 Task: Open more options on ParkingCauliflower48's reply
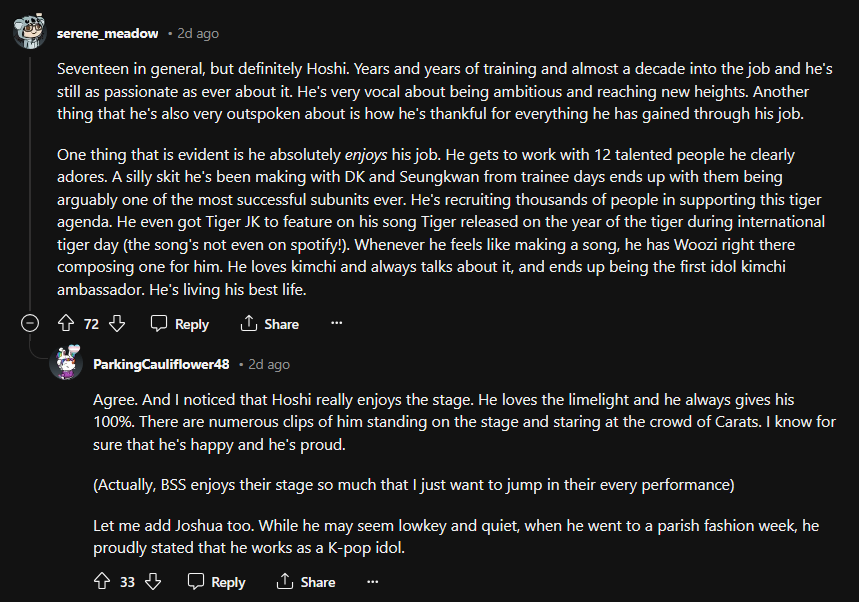click(x=373, y=582)
